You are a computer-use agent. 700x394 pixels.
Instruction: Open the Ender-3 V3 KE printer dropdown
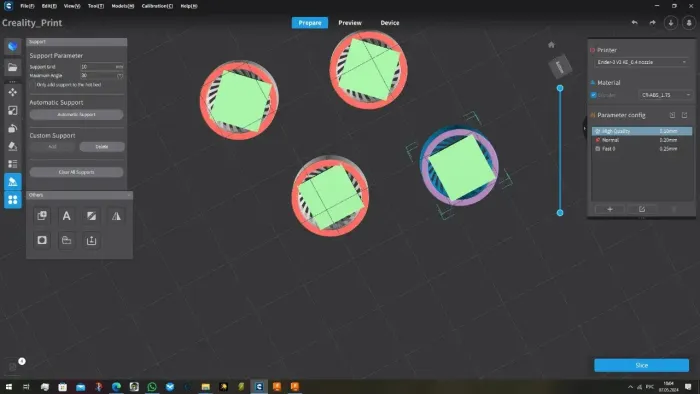[641, 62]
